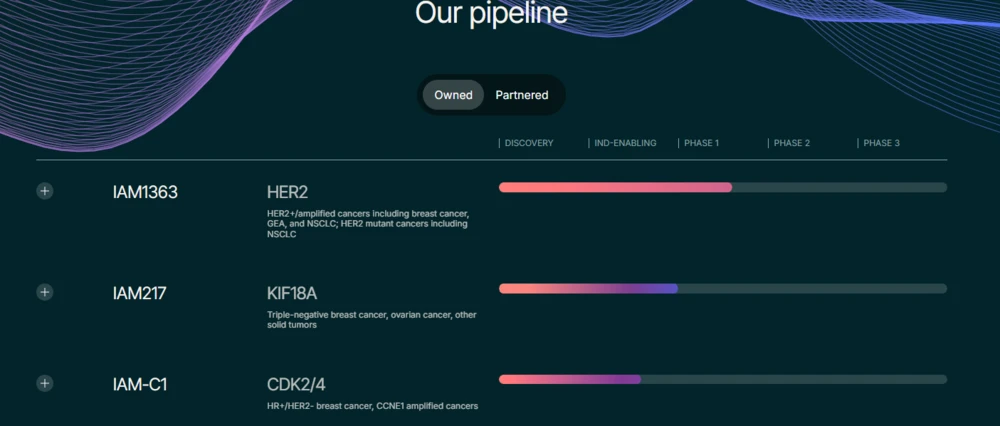
Task: Click the PHASE 2 column header
Action: (x=791, y=143)
